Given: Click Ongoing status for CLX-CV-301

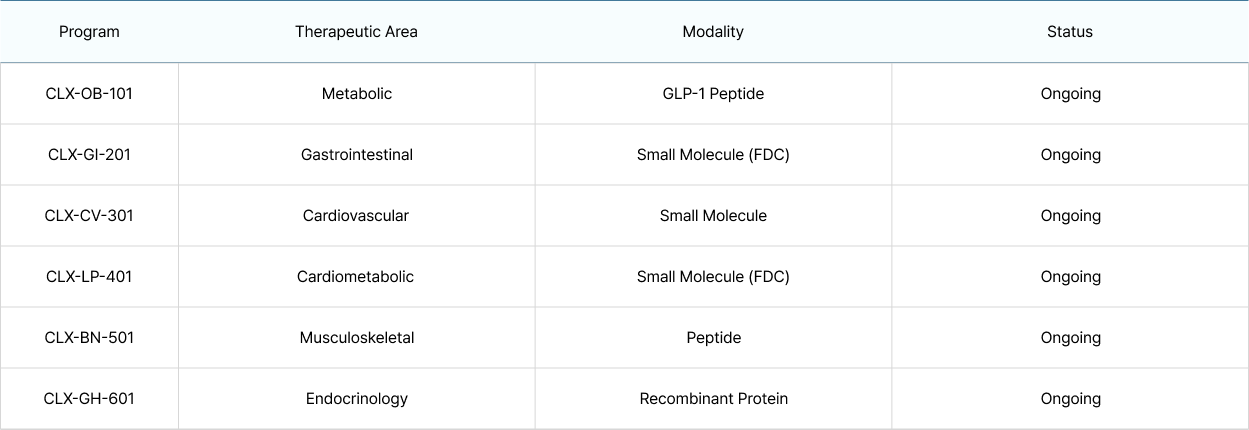Looking at the screenshot, I should 1071,216.
